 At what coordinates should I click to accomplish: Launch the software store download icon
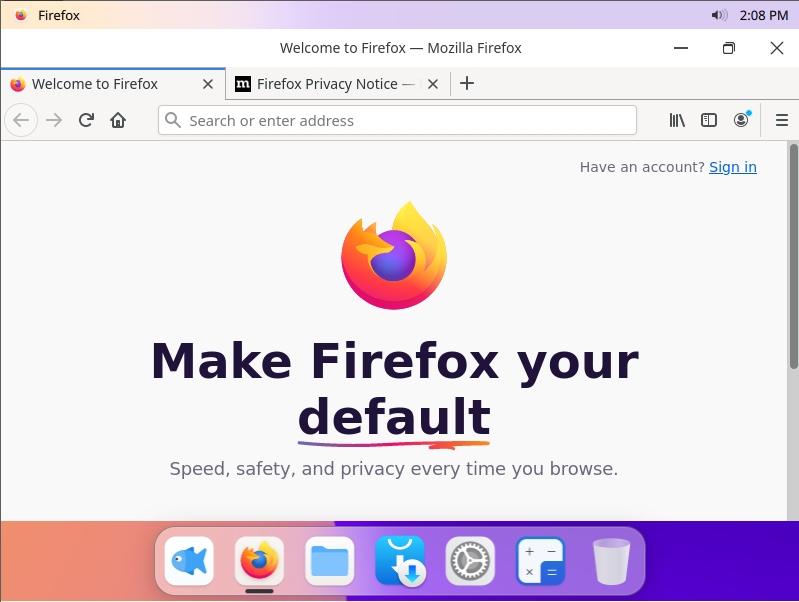tap(400, 561)
